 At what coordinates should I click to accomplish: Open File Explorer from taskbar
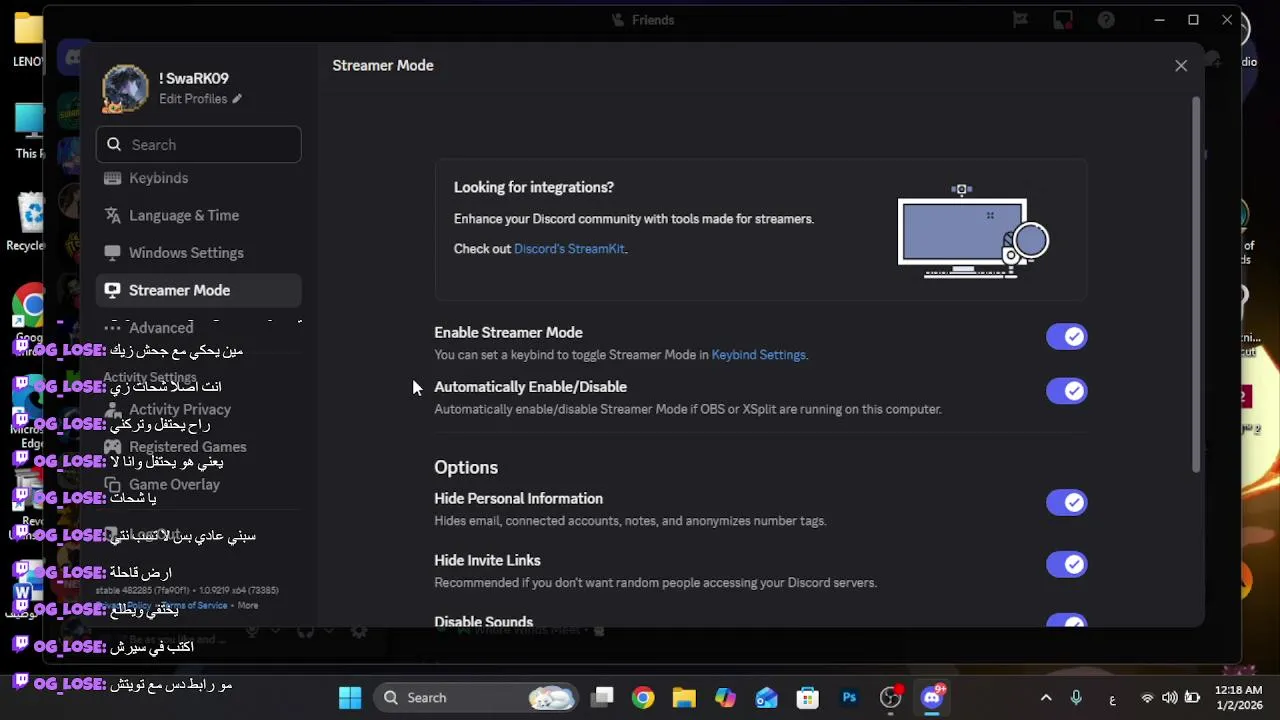coord(684,698)
